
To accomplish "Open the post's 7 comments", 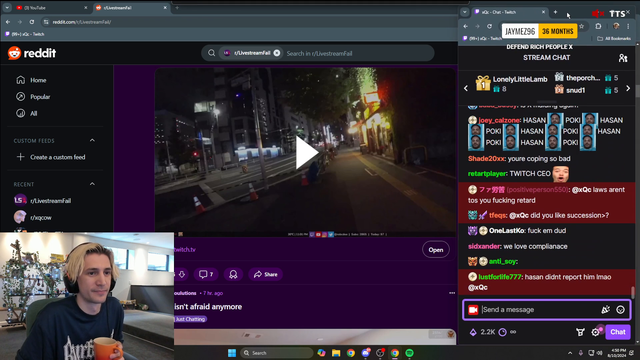I will pos(206,274).
